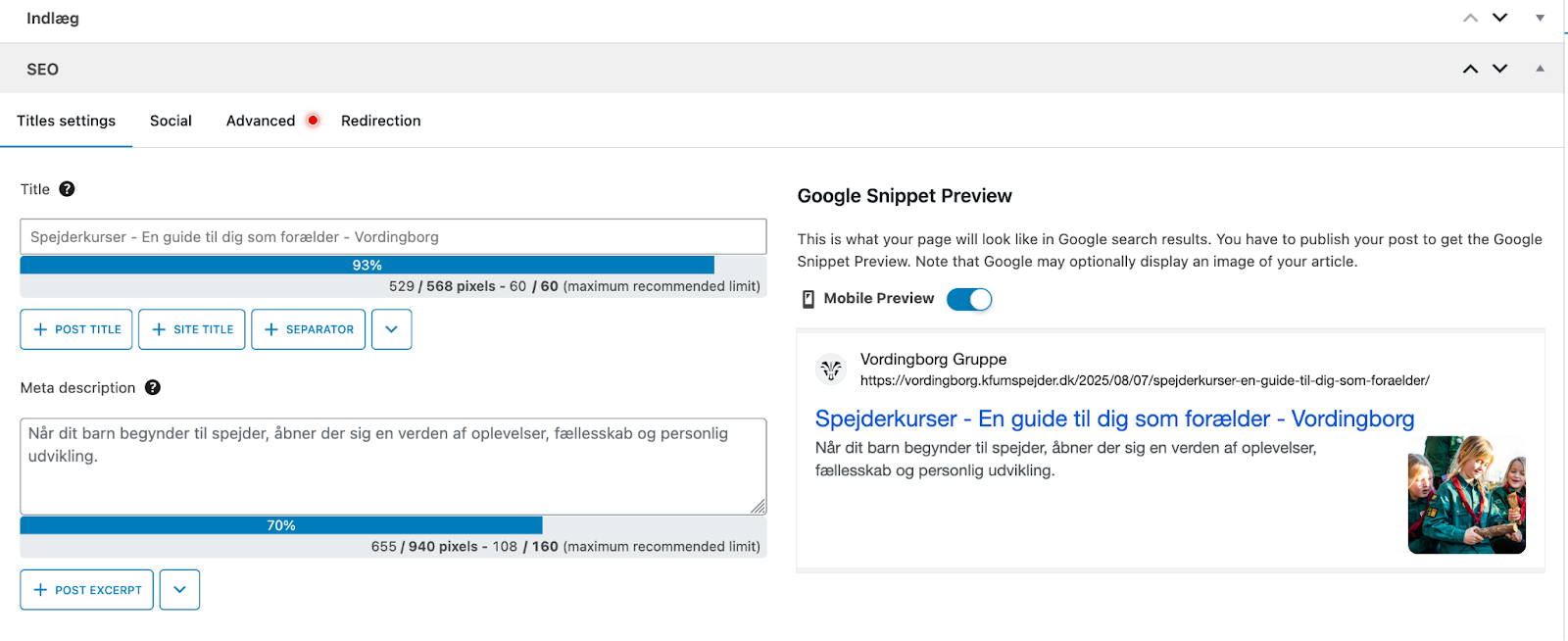Viewport: 1568px width, 641px height.
Task: Click the Meta description help icon
Action: pyautogui.click(x=153, y=387)
